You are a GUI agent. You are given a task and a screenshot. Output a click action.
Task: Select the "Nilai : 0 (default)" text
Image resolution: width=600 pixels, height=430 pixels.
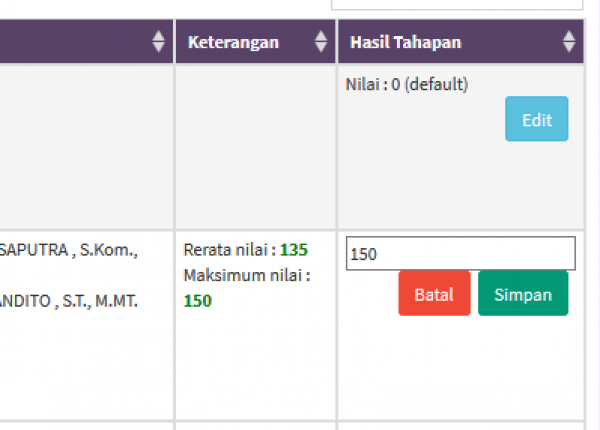click(x=407, y=84)
